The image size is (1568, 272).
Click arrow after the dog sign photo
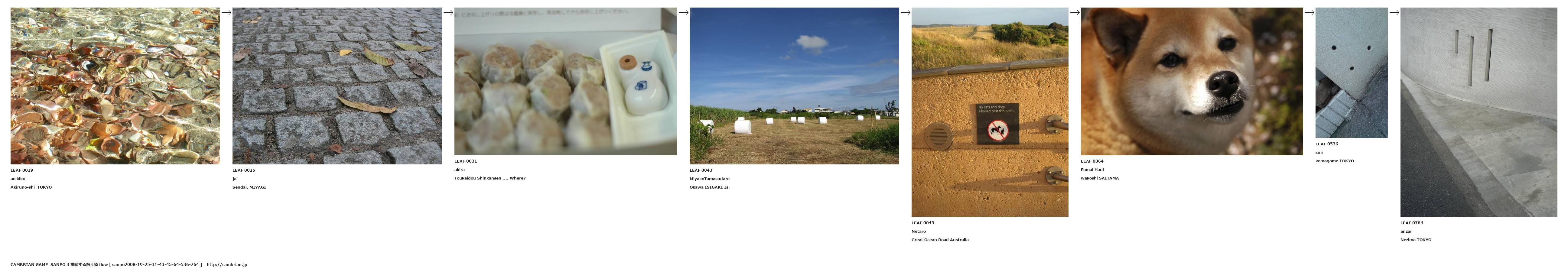point(1074,12)
